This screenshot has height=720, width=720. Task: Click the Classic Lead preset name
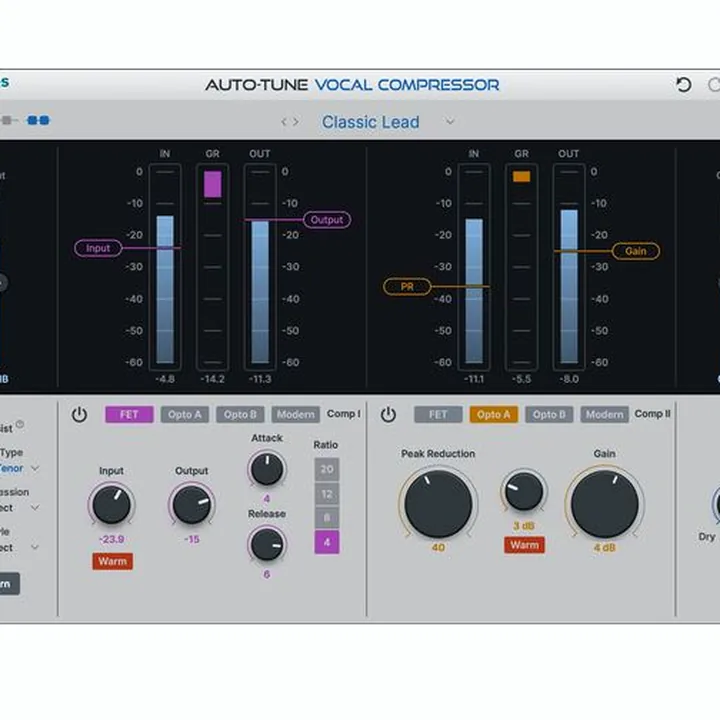coord(371,122)
